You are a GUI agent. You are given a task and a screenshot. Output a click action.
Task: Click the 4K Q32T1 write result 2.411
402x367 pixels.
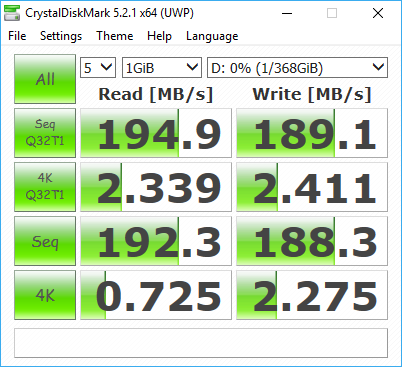312,187
